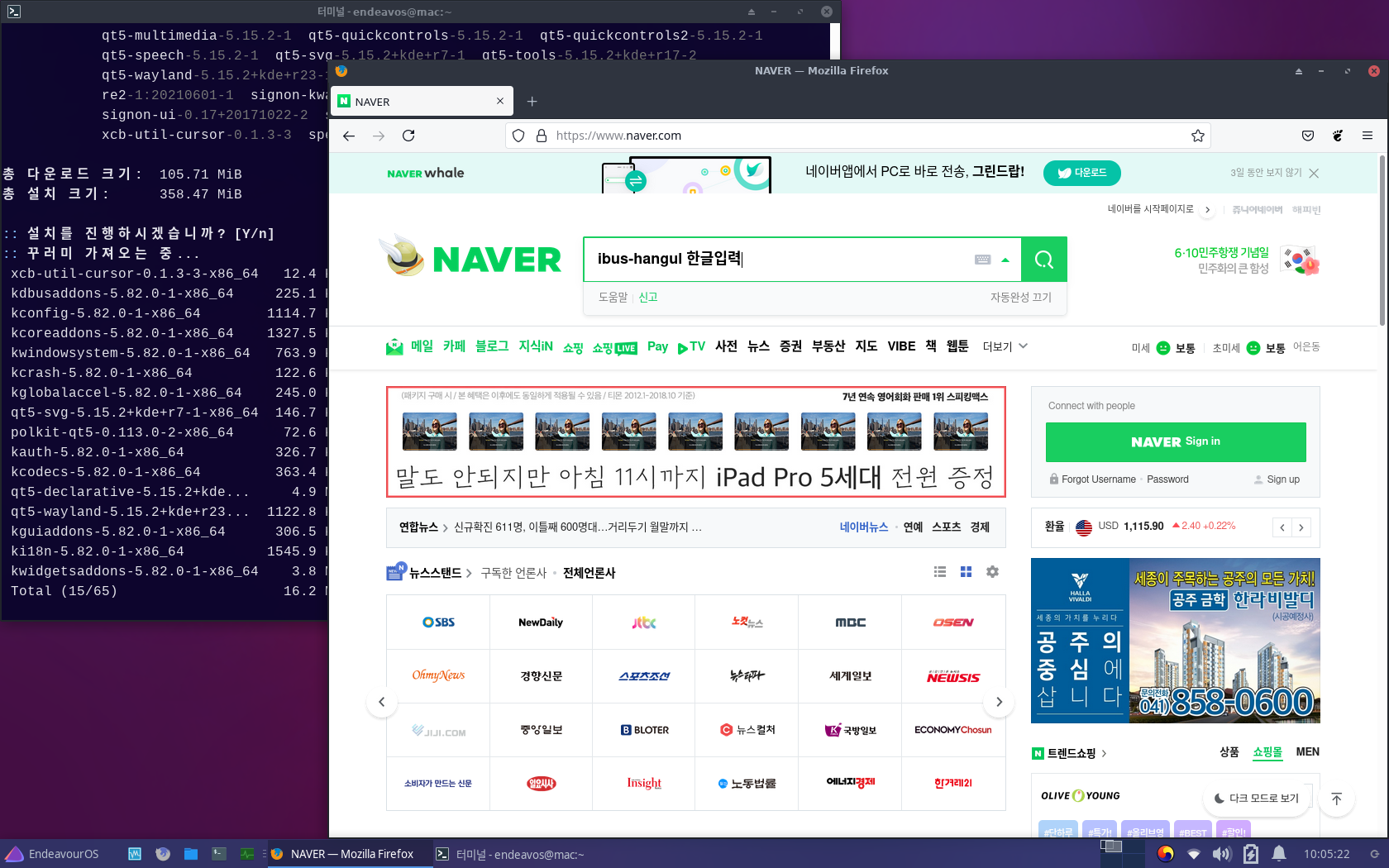The width and height of the screenshot is (1389, 868).
Task: Click the ibus Hangul input tray icon
Action: [x=1166, y=854]
